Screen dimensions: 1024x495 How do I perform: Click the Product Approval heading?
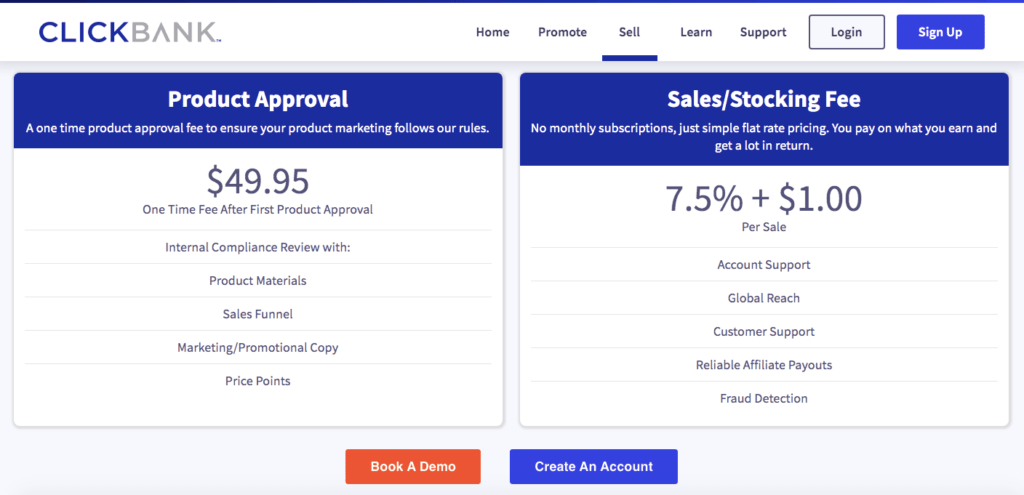coord(258,99)
